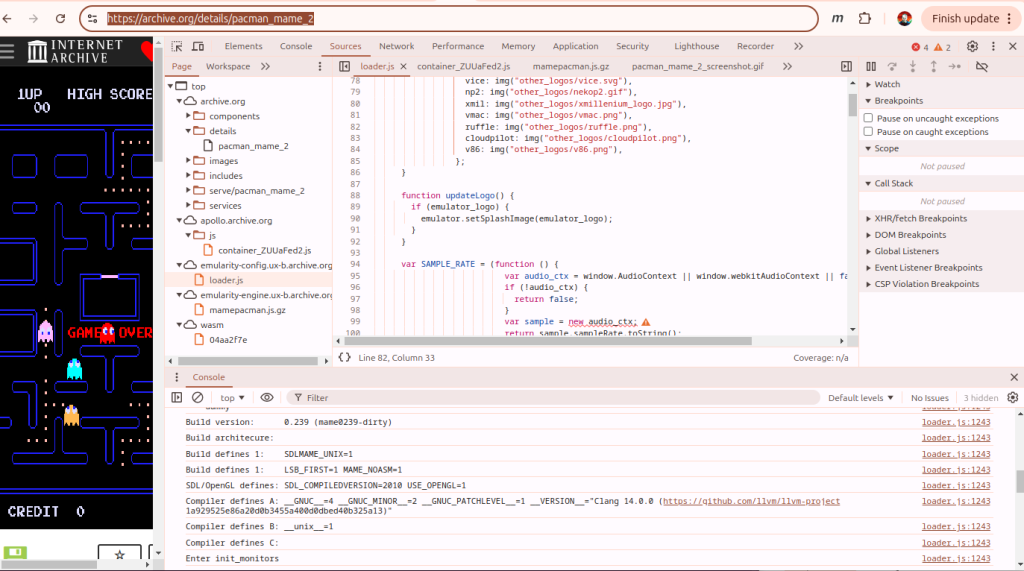Expand the components folder in tree

pos(188,116)
